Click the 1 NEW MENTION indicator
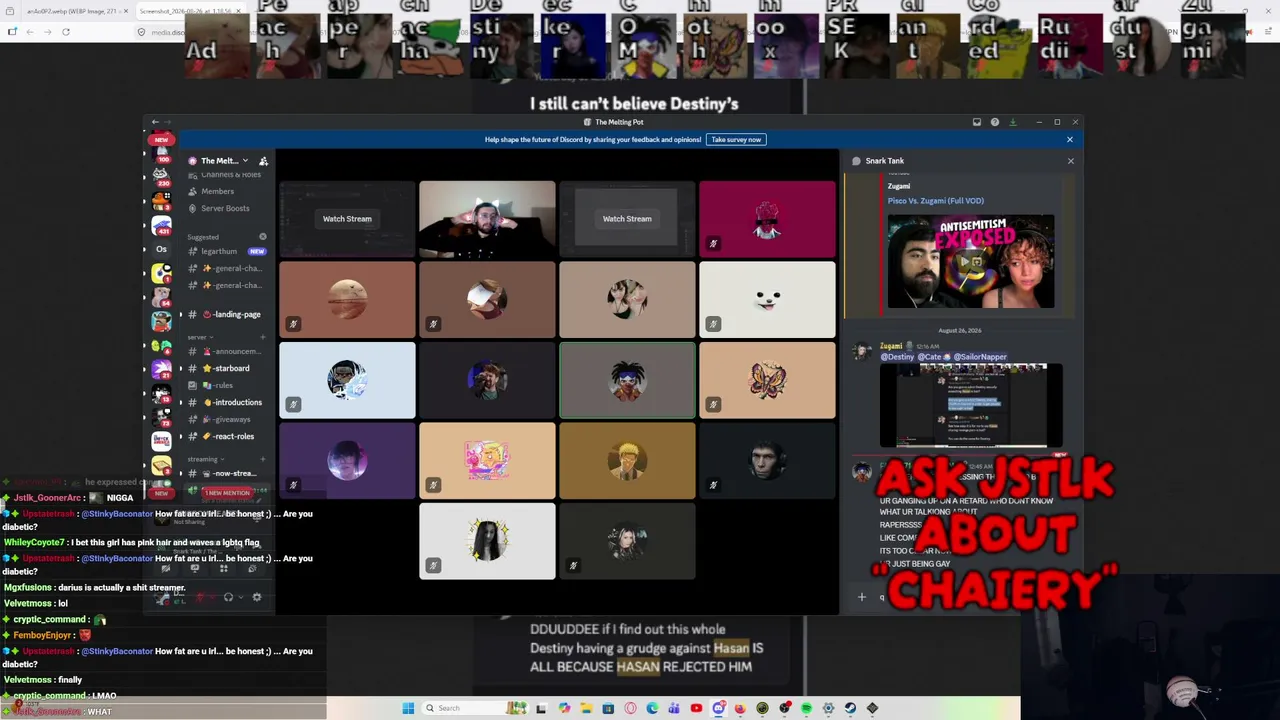The height and width of the screenshot is (720, 1280). 227,493
